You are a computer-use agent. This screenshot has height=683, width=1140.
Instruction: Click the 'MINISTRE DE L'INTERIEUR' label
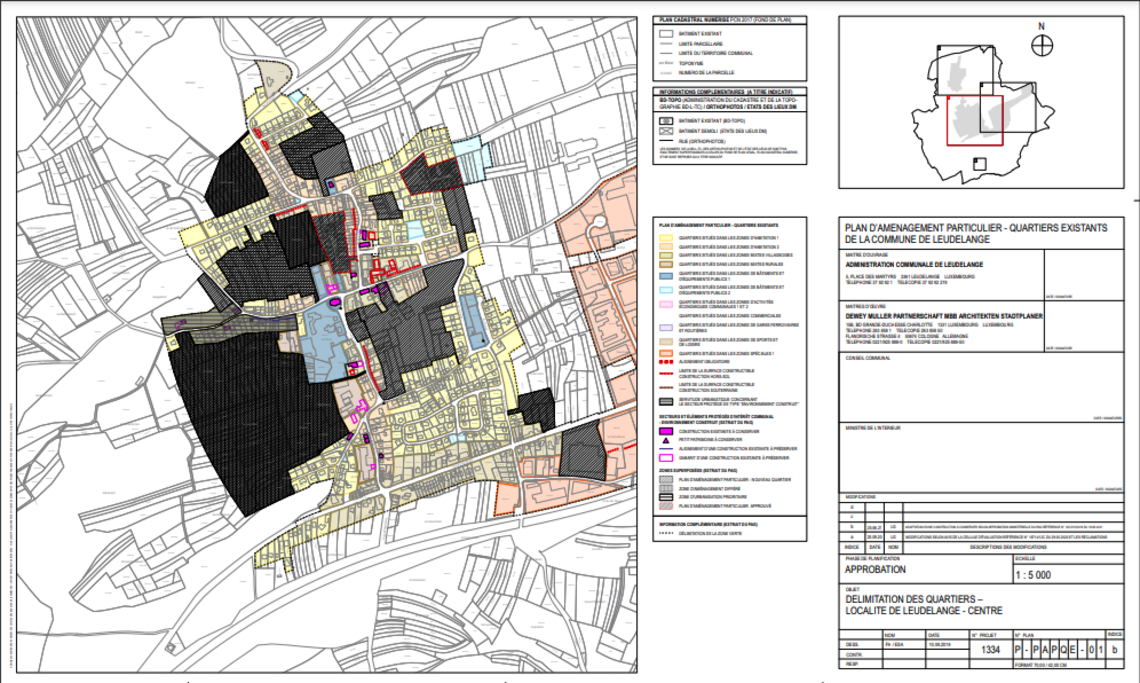click(x=872, y=428)
